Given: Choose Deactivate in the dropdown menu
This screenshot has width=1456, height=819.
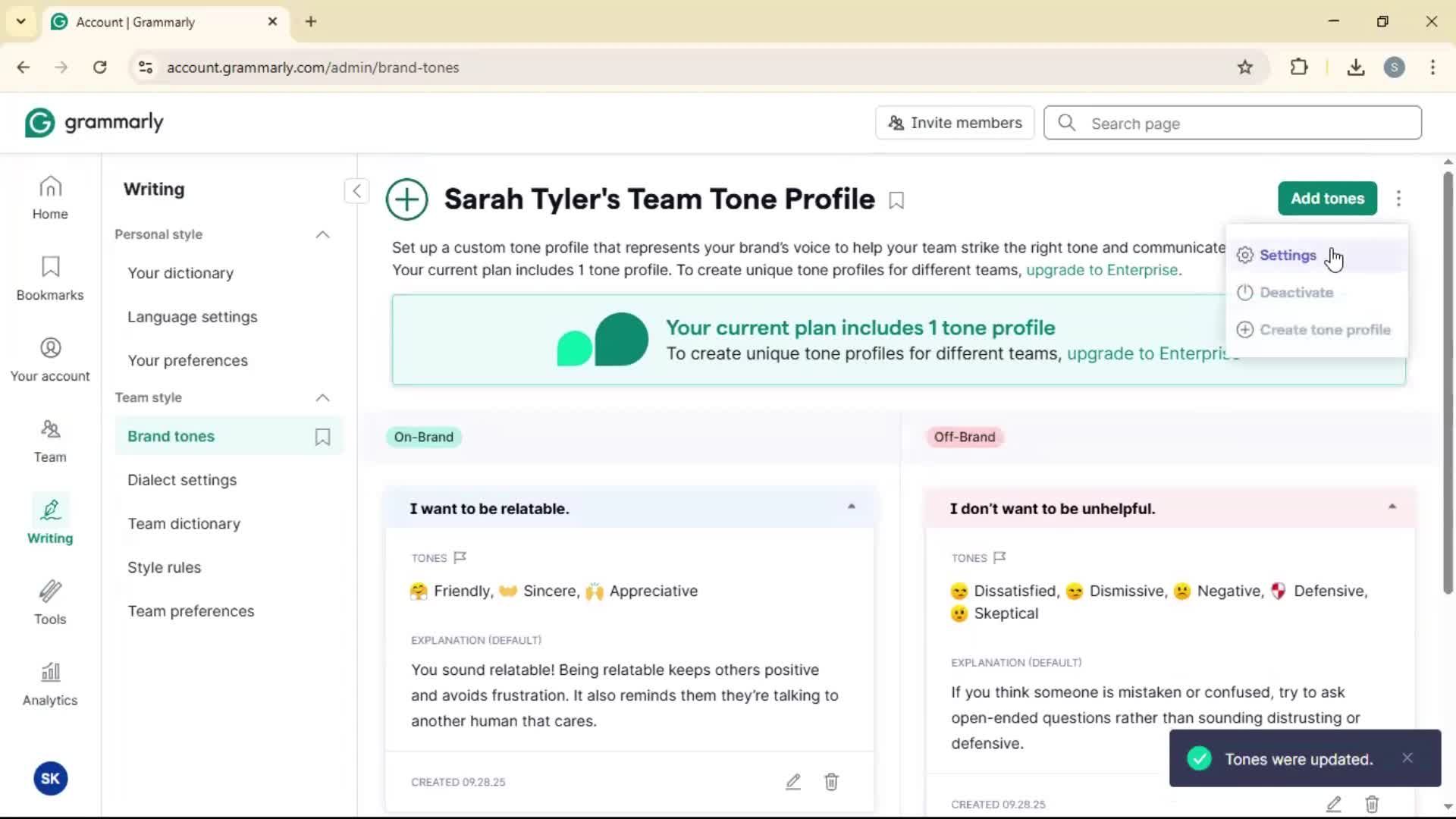Looking at the screenshot, I should point(1295,293).
